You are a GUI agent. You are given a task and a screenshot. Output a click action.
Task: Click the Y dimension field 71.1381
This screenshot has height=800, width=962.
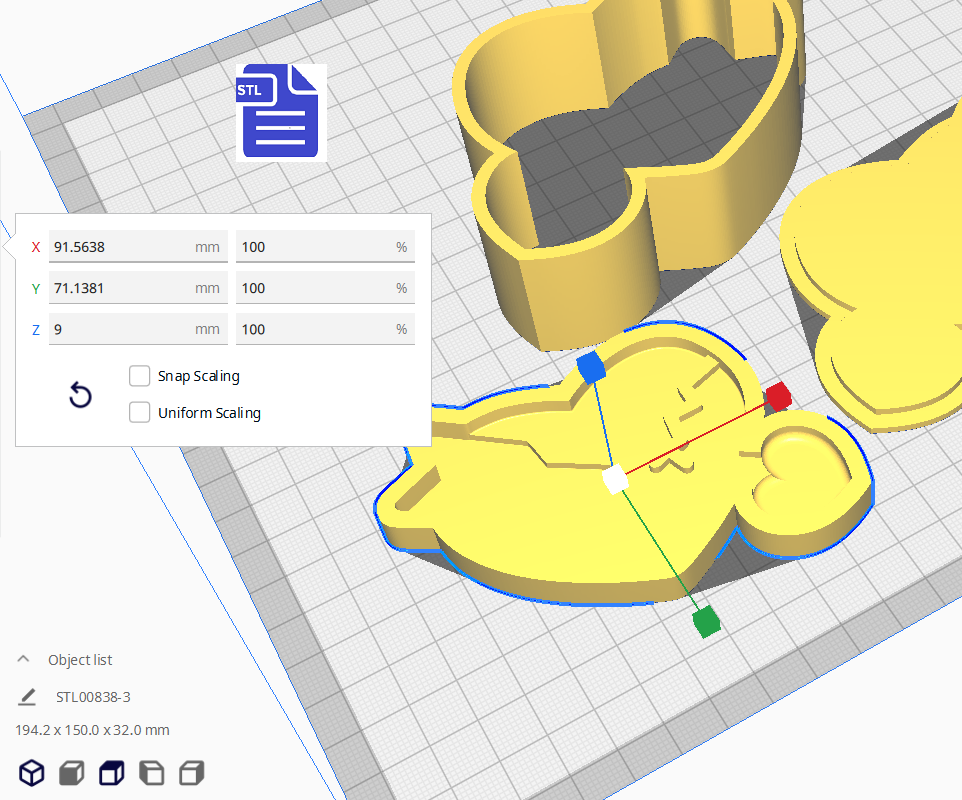click(120, 288)
